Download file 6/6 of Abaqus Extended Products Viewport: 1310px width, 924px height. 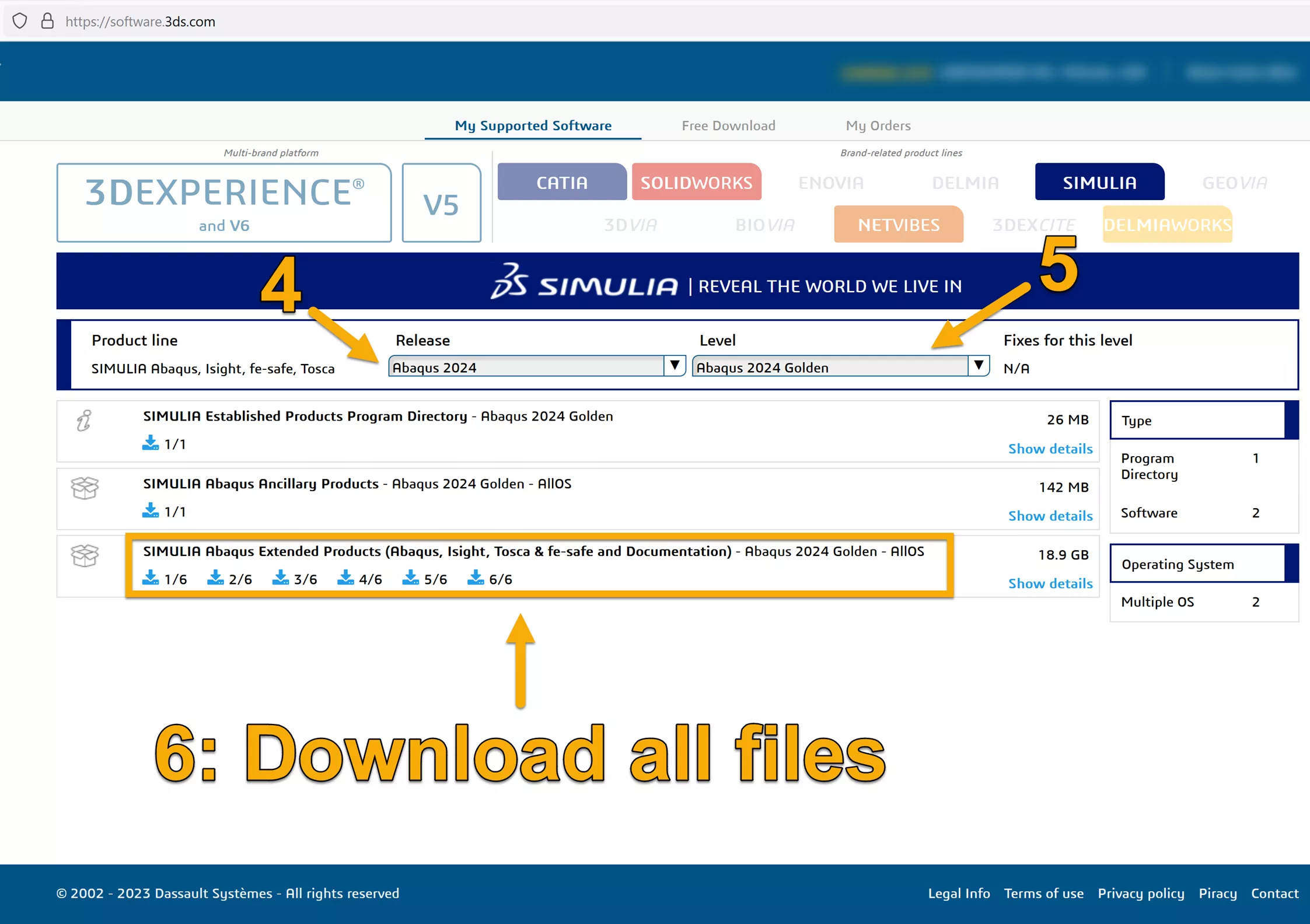tap(490, 578)
